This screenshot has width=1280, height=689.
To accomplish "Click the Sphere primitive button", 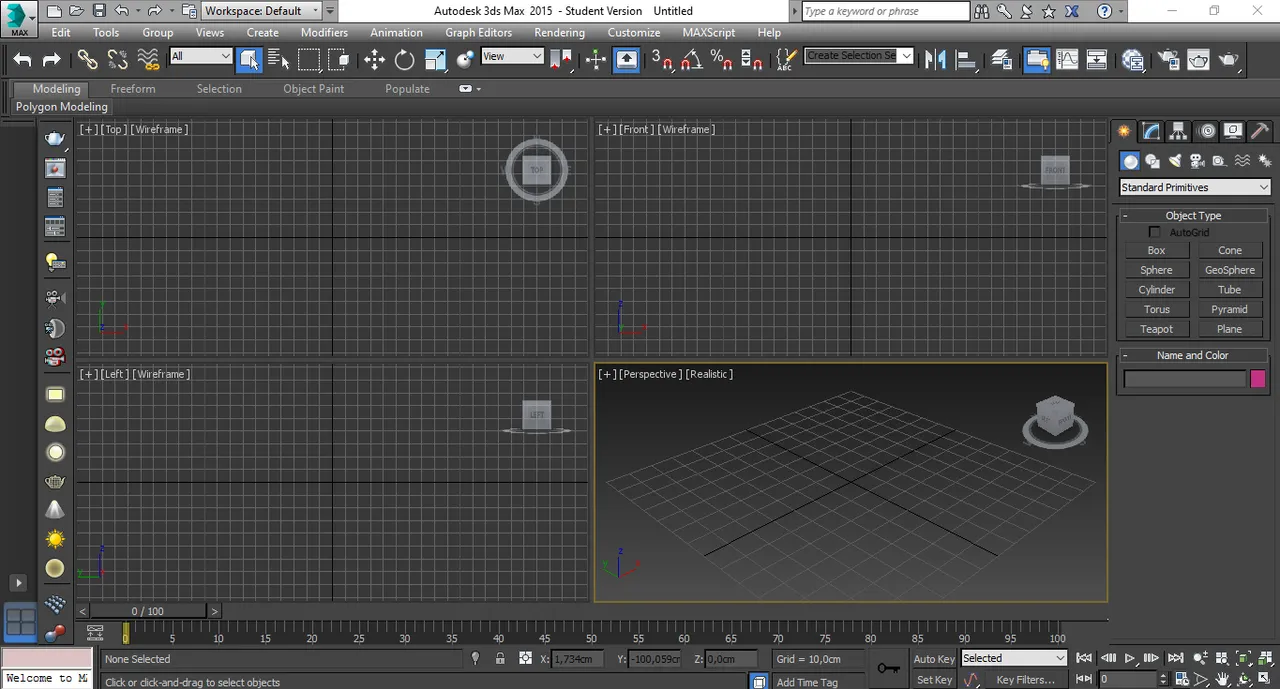I will coord(1156,270).
